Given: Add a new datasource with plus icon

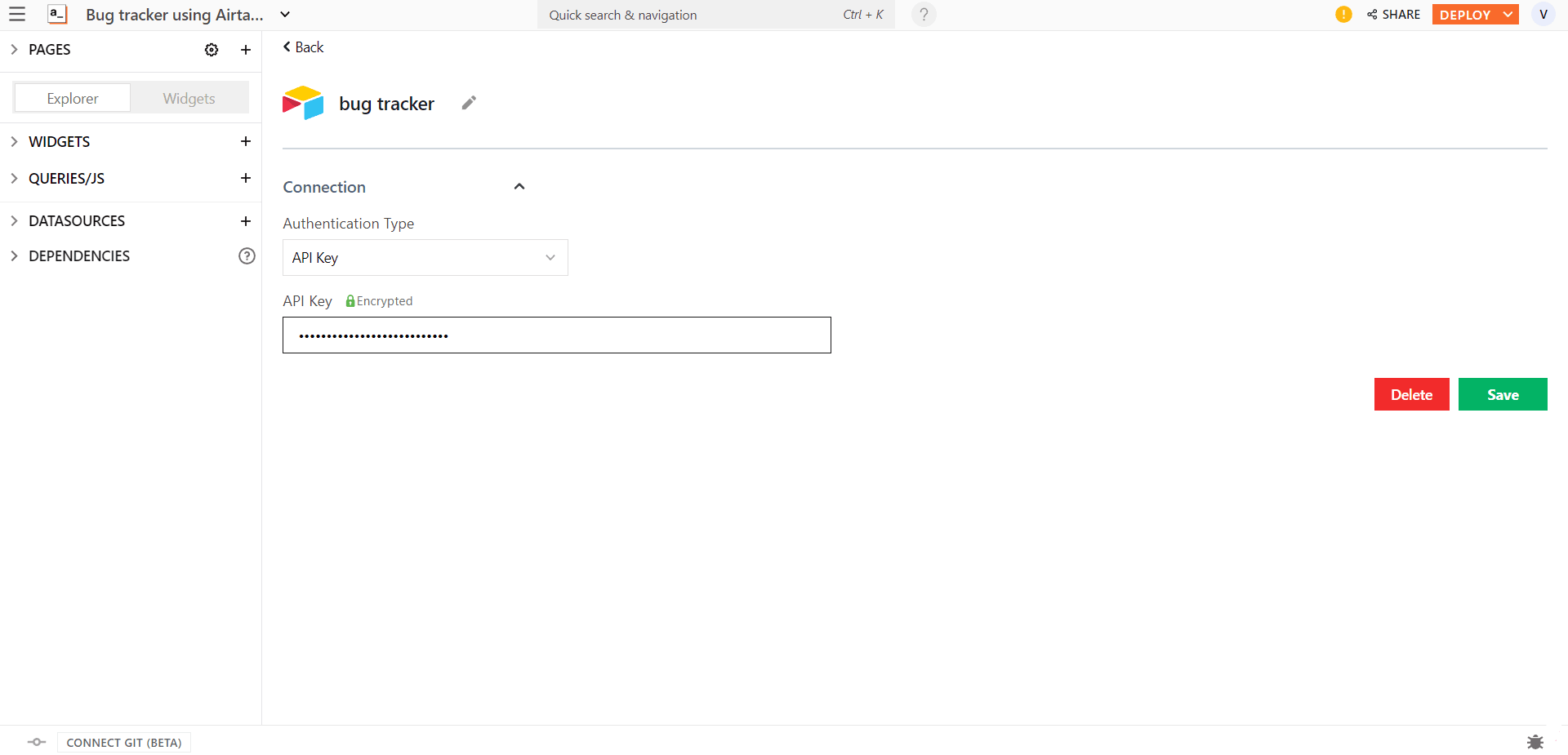Looking at the screenshot, I should 245,221.
